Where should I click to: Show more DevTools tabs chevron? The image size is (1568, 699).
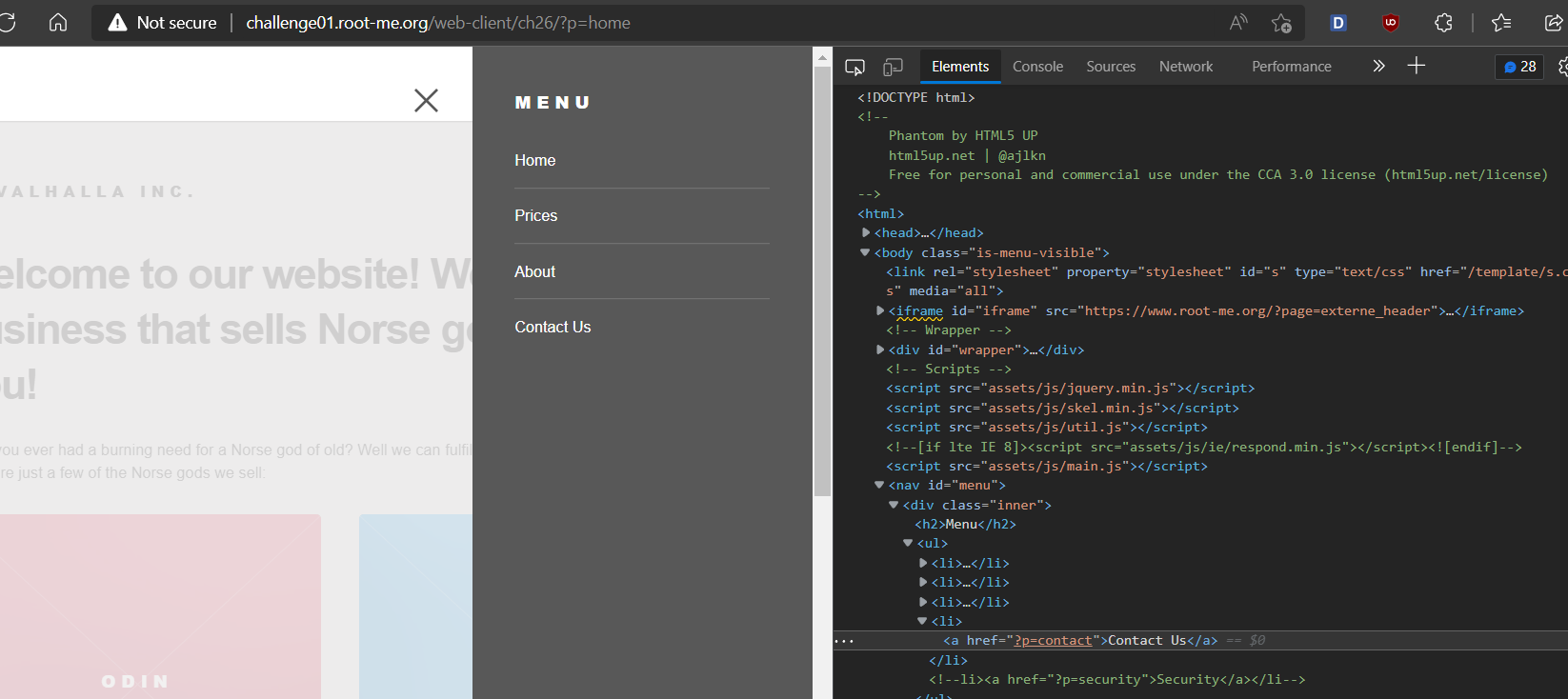pos(1378,66)
